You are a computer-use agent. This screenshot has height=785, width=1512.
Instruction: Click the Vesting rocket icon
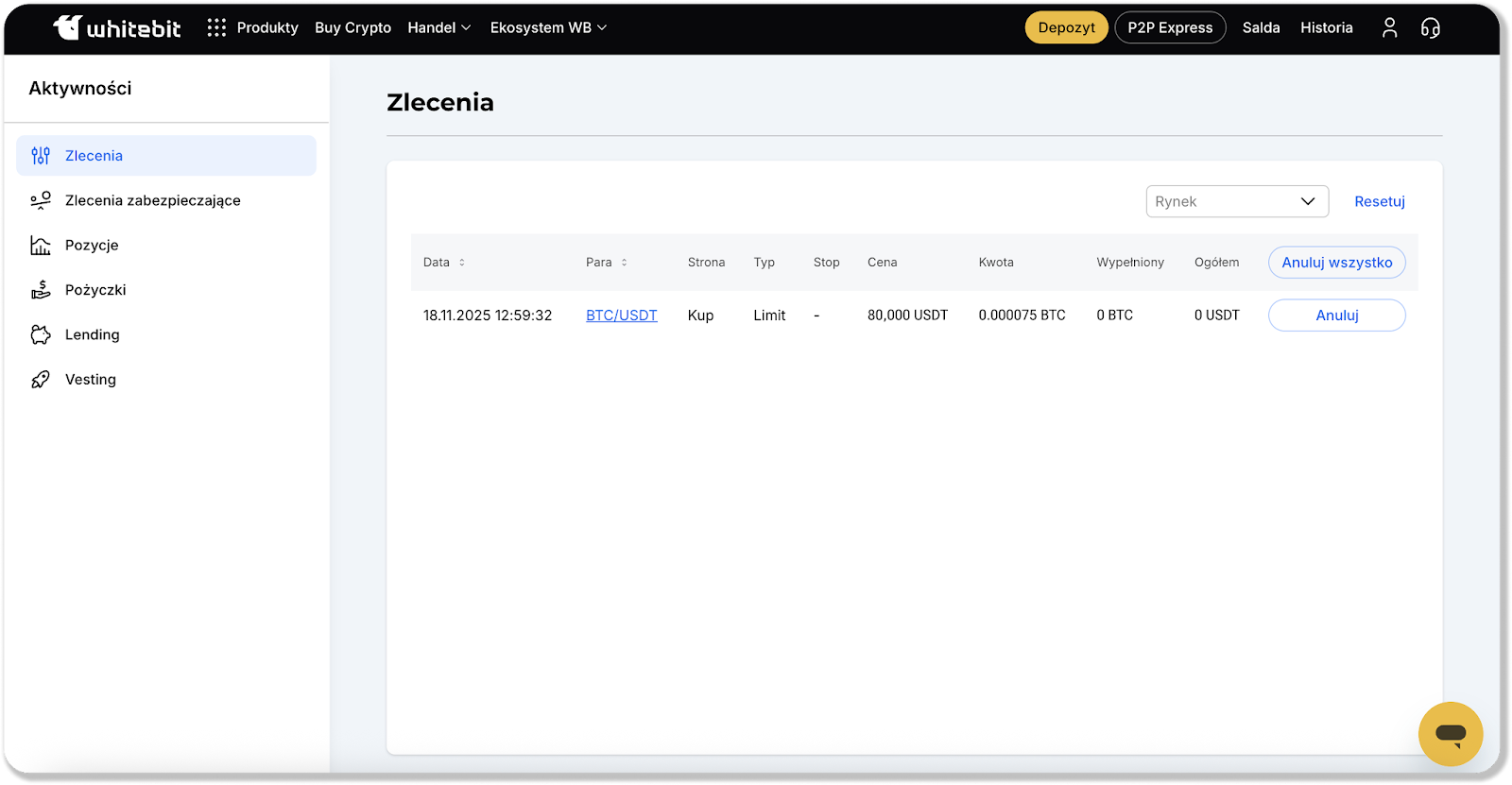(x=41, y=380)
